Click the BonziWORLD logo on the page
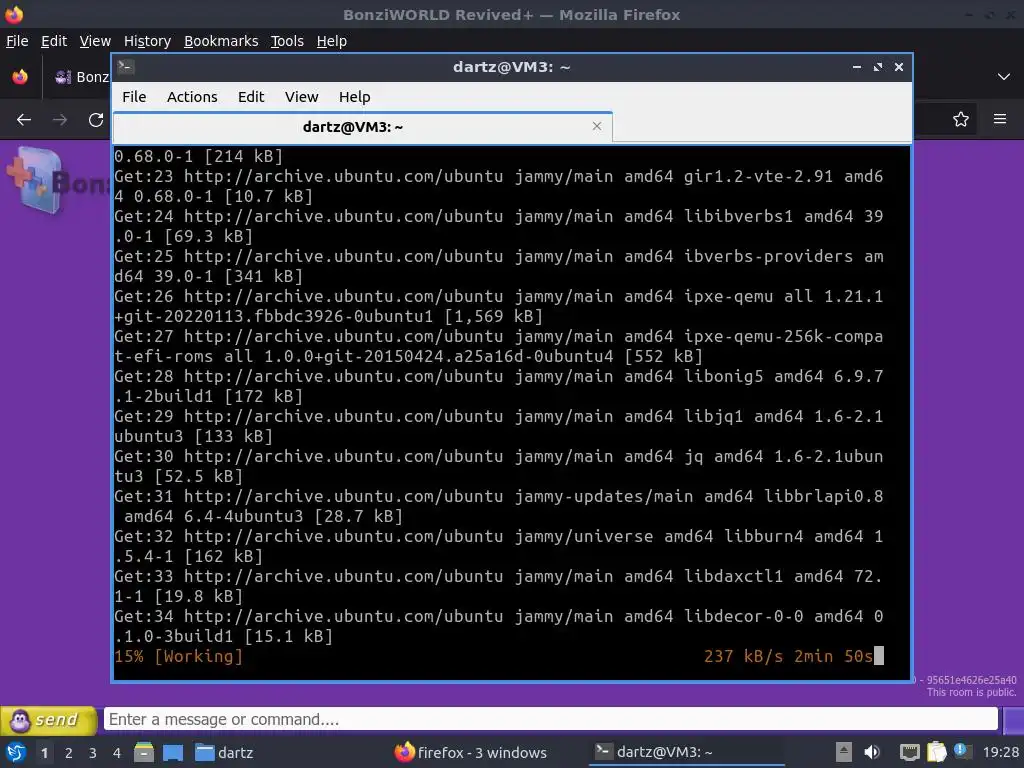 coord(57,180)
